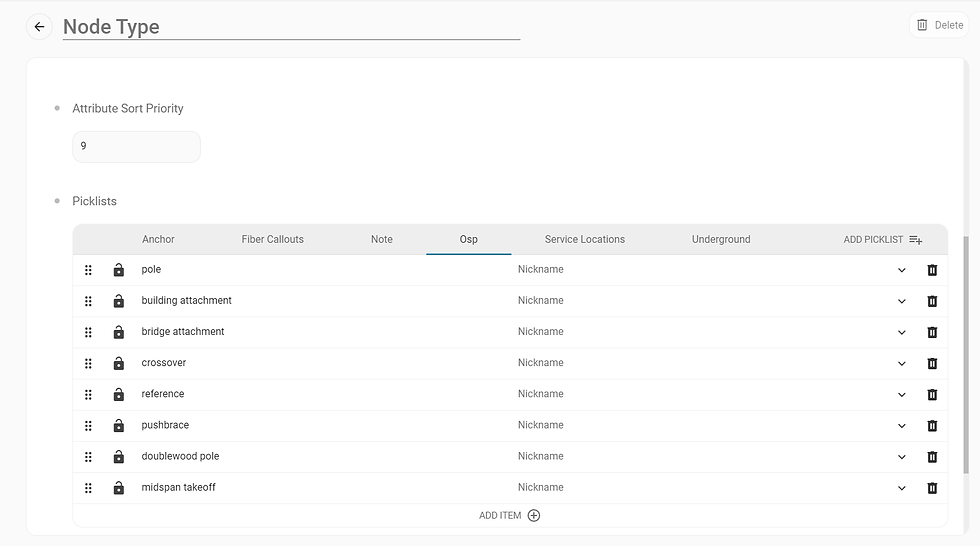Viewport: 980px width, 546px height.
Task: Toggle lock on midspan takeoff item
Action: [x=119, y=487]
